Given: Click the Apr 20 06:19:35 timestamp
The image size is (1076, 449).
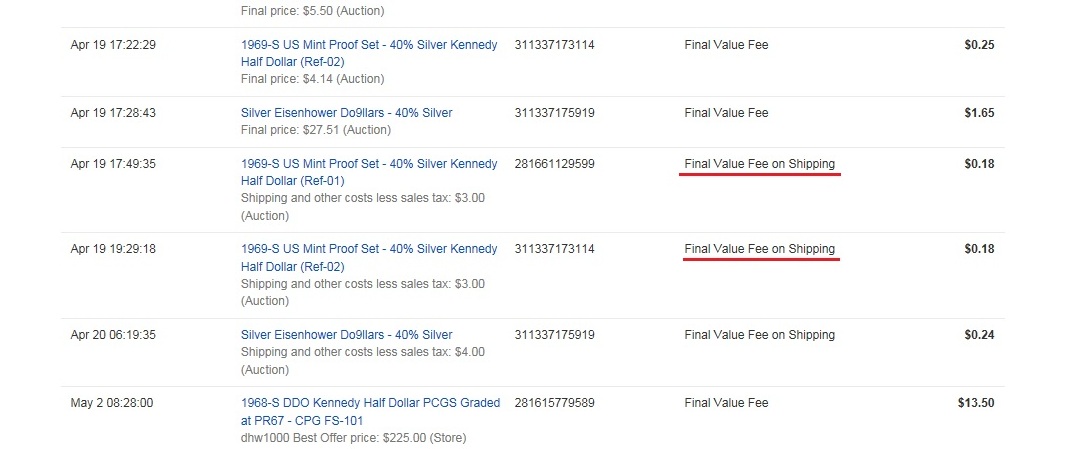Looking at the screenshot, I should click(x=113, y=335).
